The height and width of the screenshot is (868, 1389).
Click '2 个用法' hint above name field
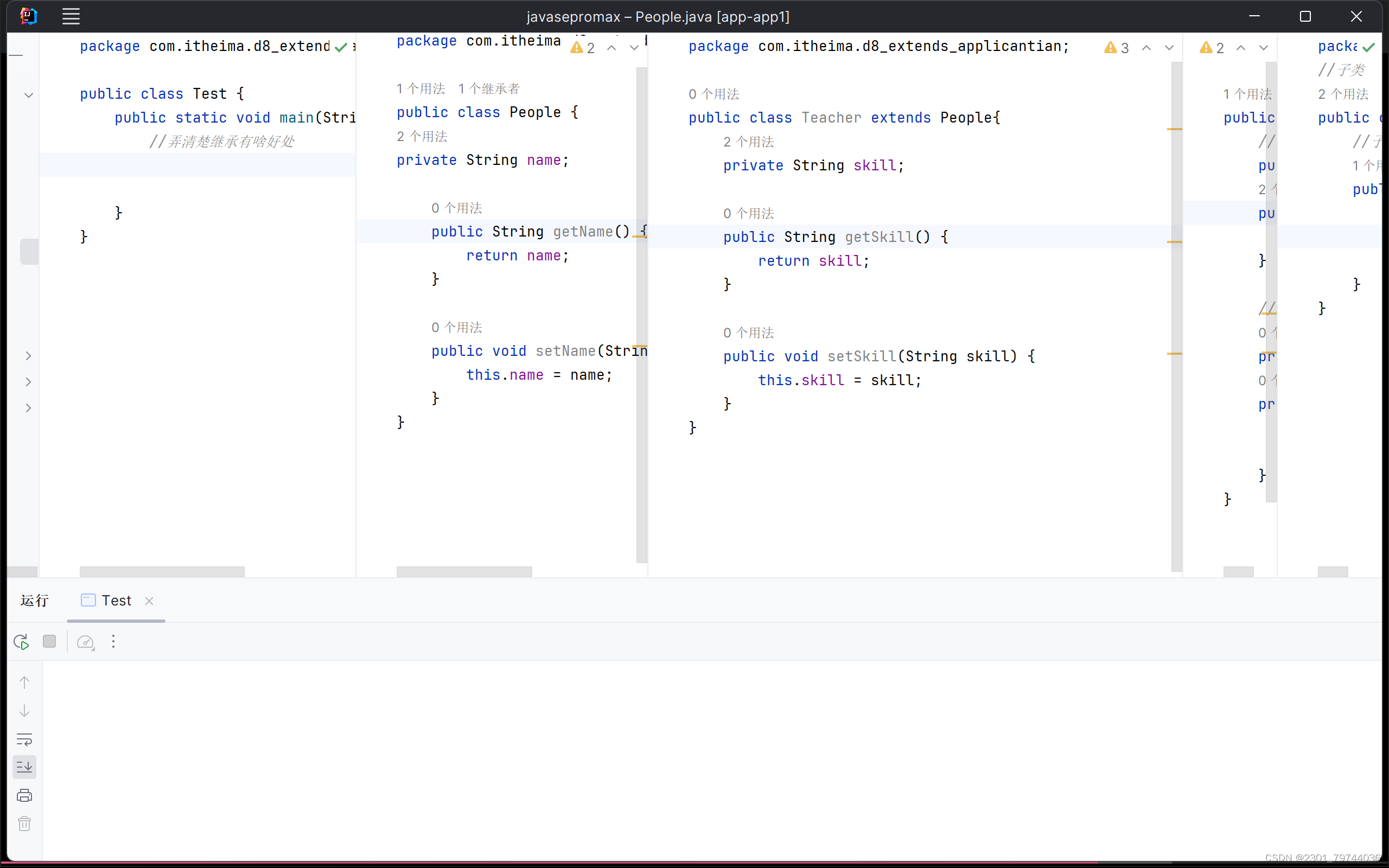click(422, 136)
